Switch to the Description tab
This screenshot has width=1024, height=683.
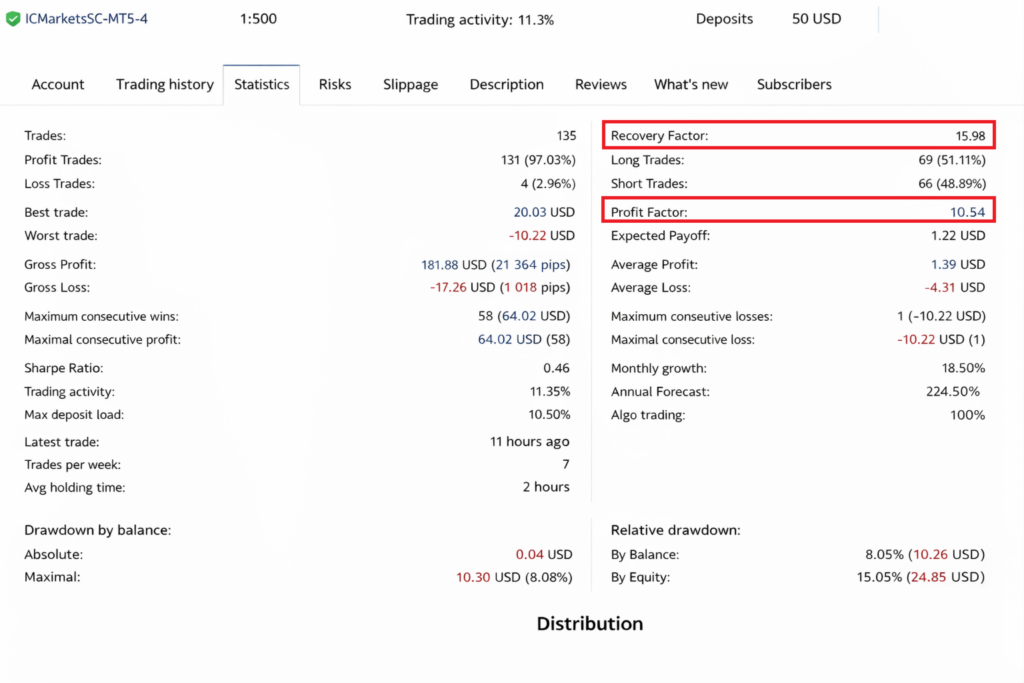[506, 84]
